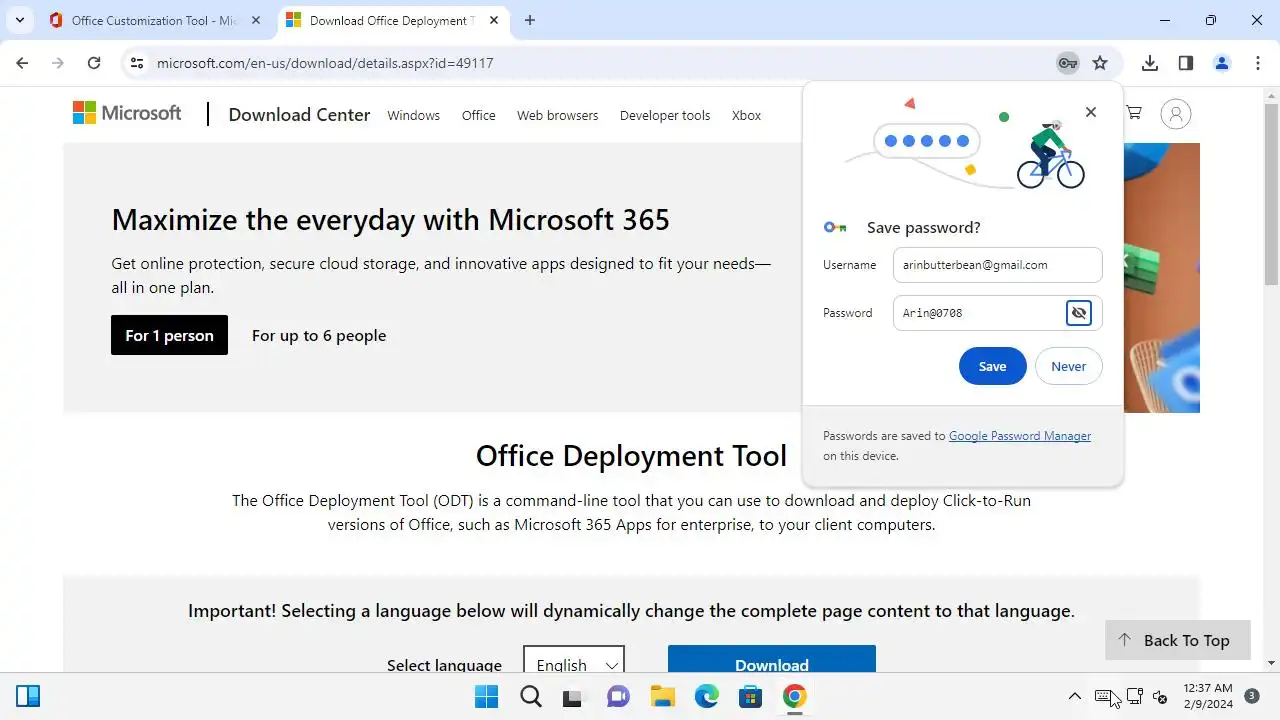Open the Windows menu item
Viewport: 1280px width, 720px height.
[x=413, y=115]
